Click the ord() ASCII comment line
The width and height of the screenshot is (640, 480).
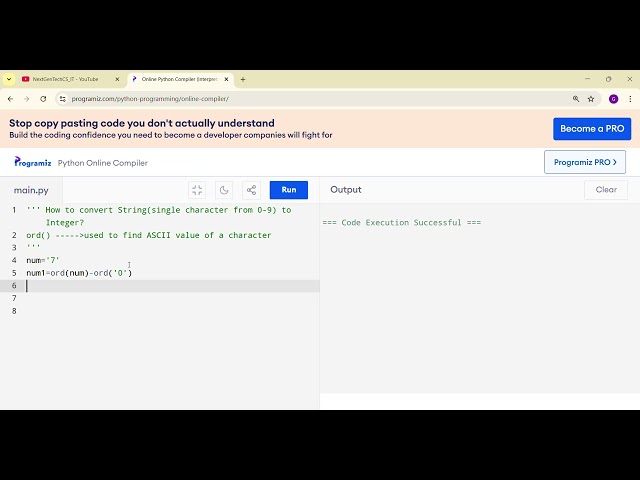[149, 235]
